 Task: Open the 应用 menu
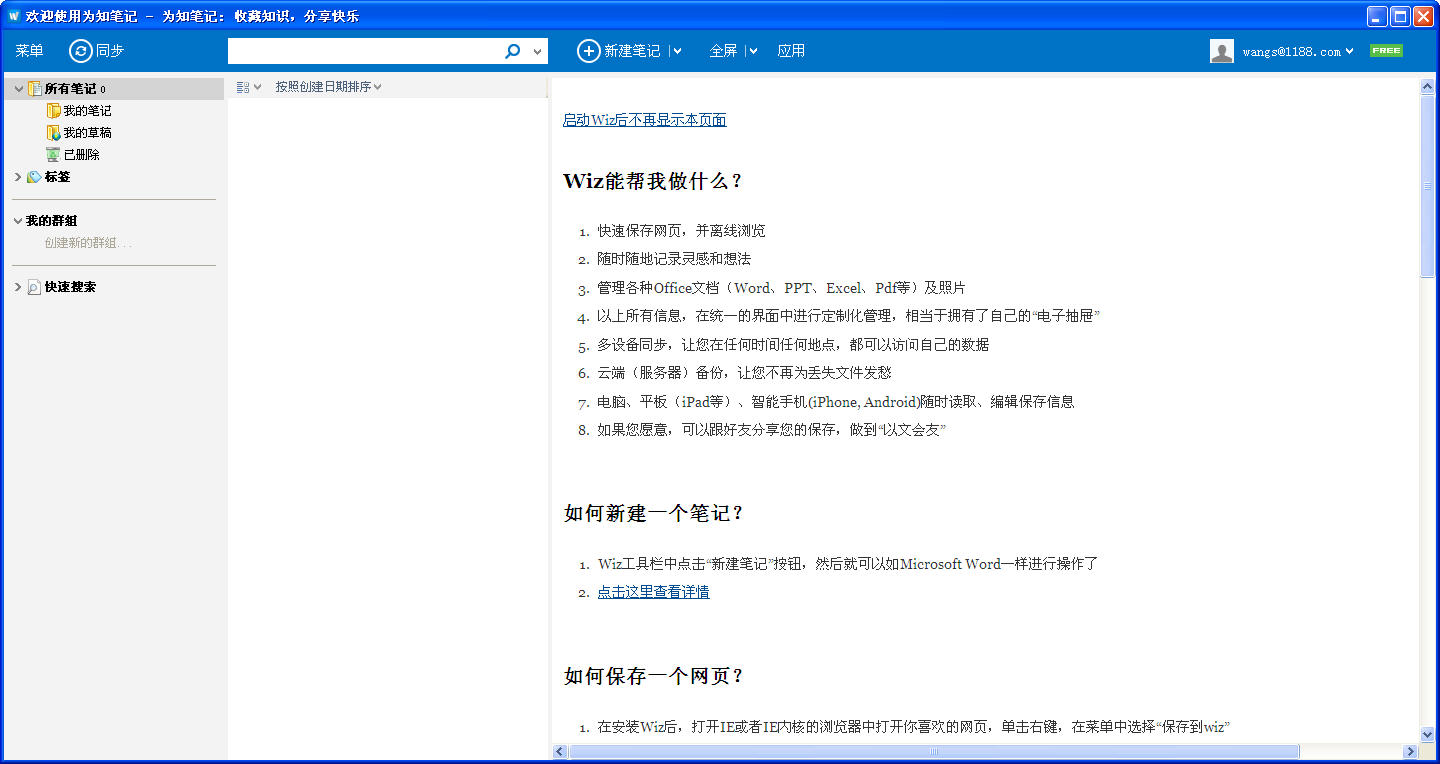(x=791, y=51)
